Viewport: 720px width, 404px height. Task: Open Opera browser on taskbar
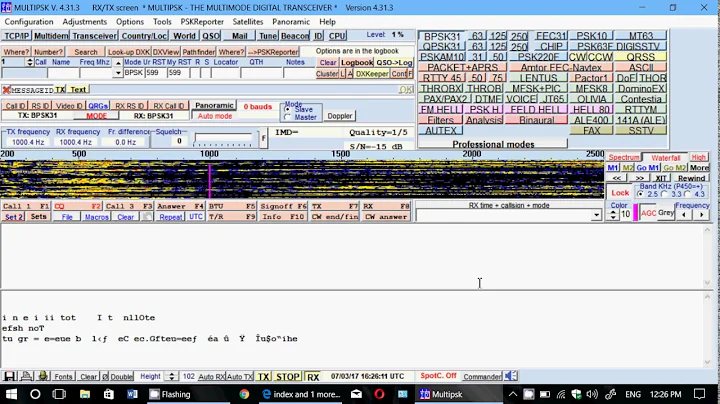(379, 394)
